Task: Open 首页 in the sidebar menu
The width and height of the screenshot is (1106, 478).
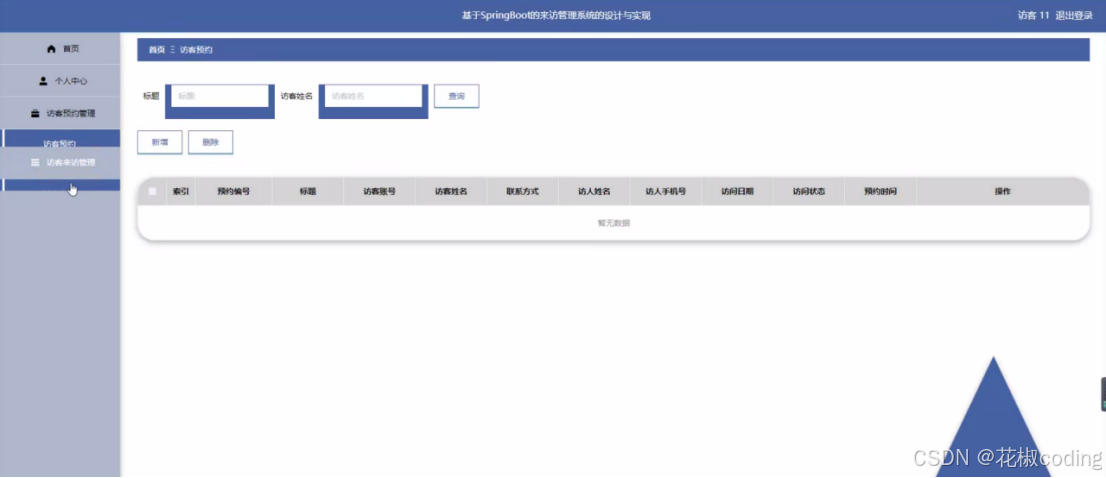Action: point(60,49)
